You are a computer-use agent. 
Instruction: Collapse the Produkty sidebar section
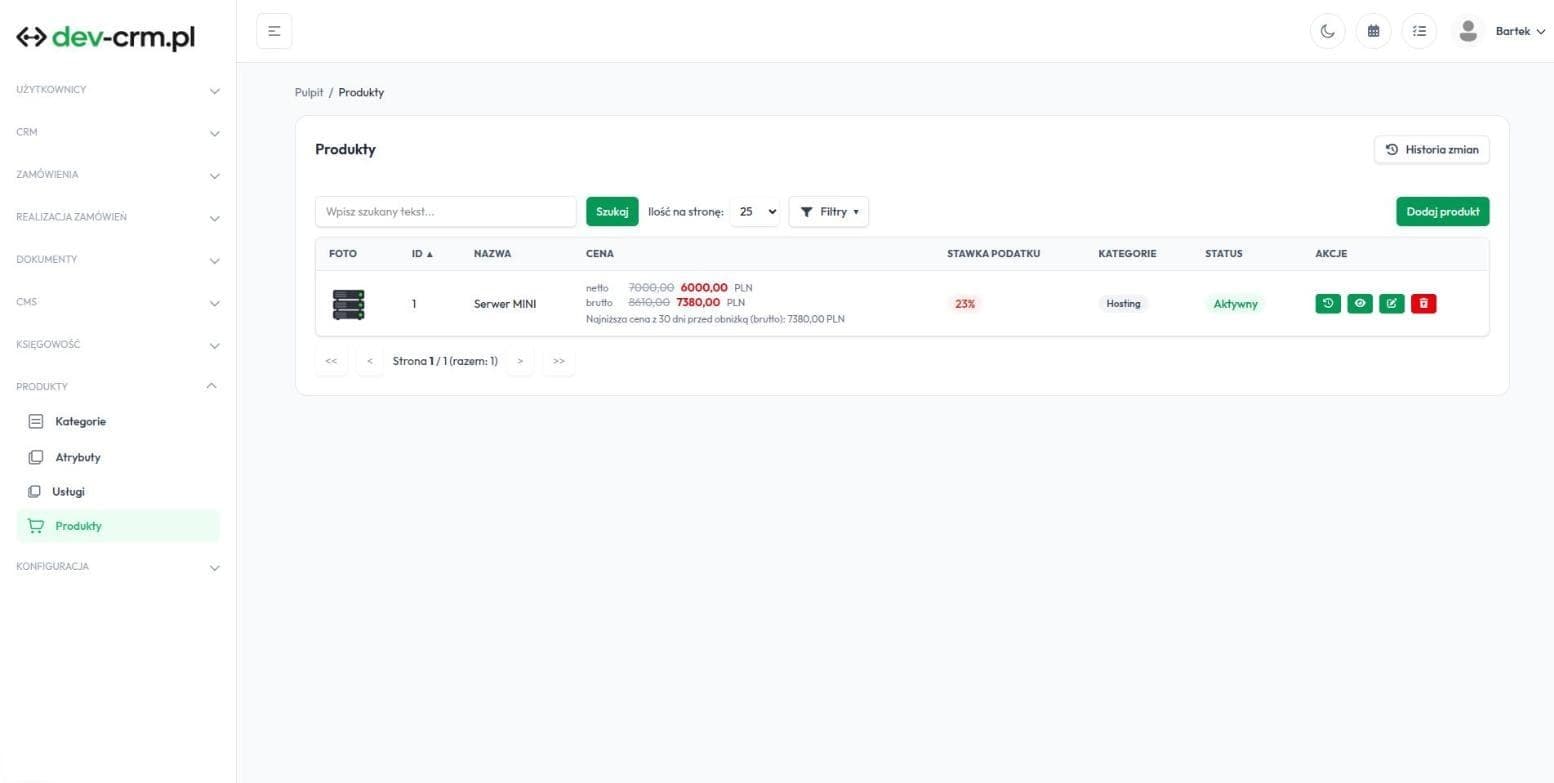click(x=118, y=386)
